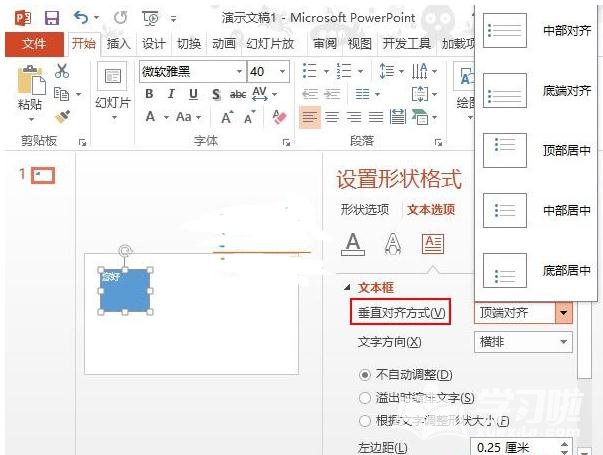Open the font name 微软雅黑 dropdown
This screenshot has width=603, height=455.
239,72
